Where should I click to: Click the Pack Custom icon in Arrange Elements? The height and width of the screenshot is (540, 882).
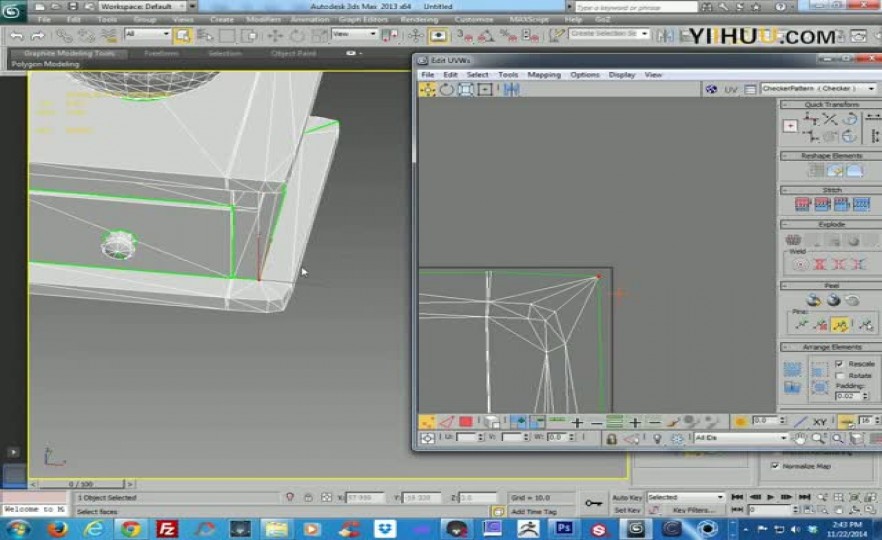coord(793,370)
